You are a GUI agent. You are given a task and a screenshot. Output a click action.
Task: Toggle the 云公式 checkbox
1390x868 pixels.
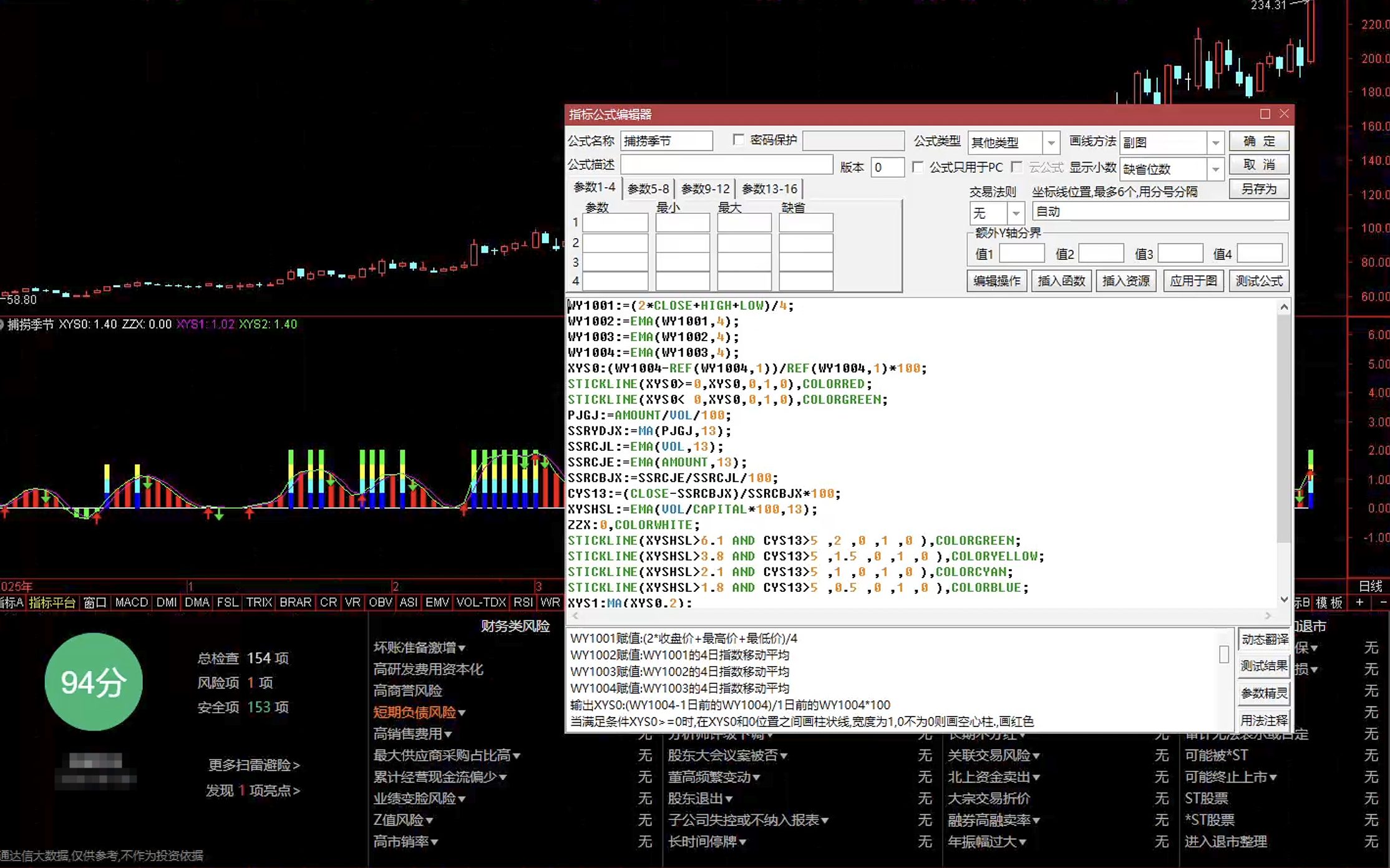[1017, 167]
